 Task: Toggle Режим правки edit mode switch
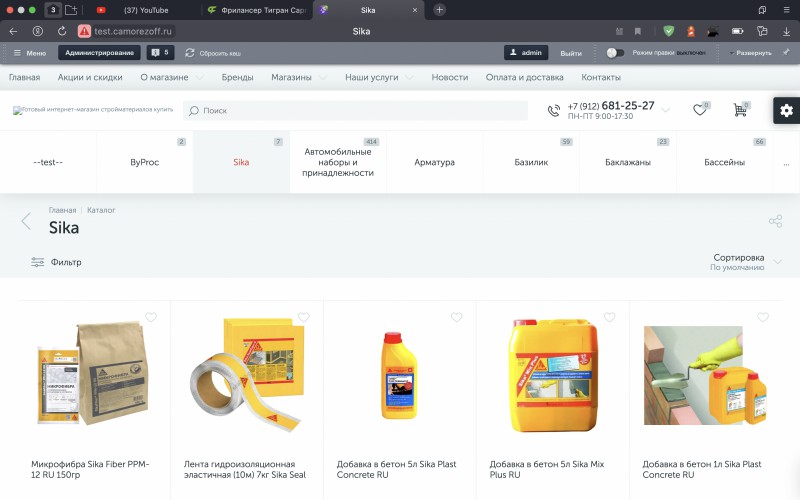point(615,53)
